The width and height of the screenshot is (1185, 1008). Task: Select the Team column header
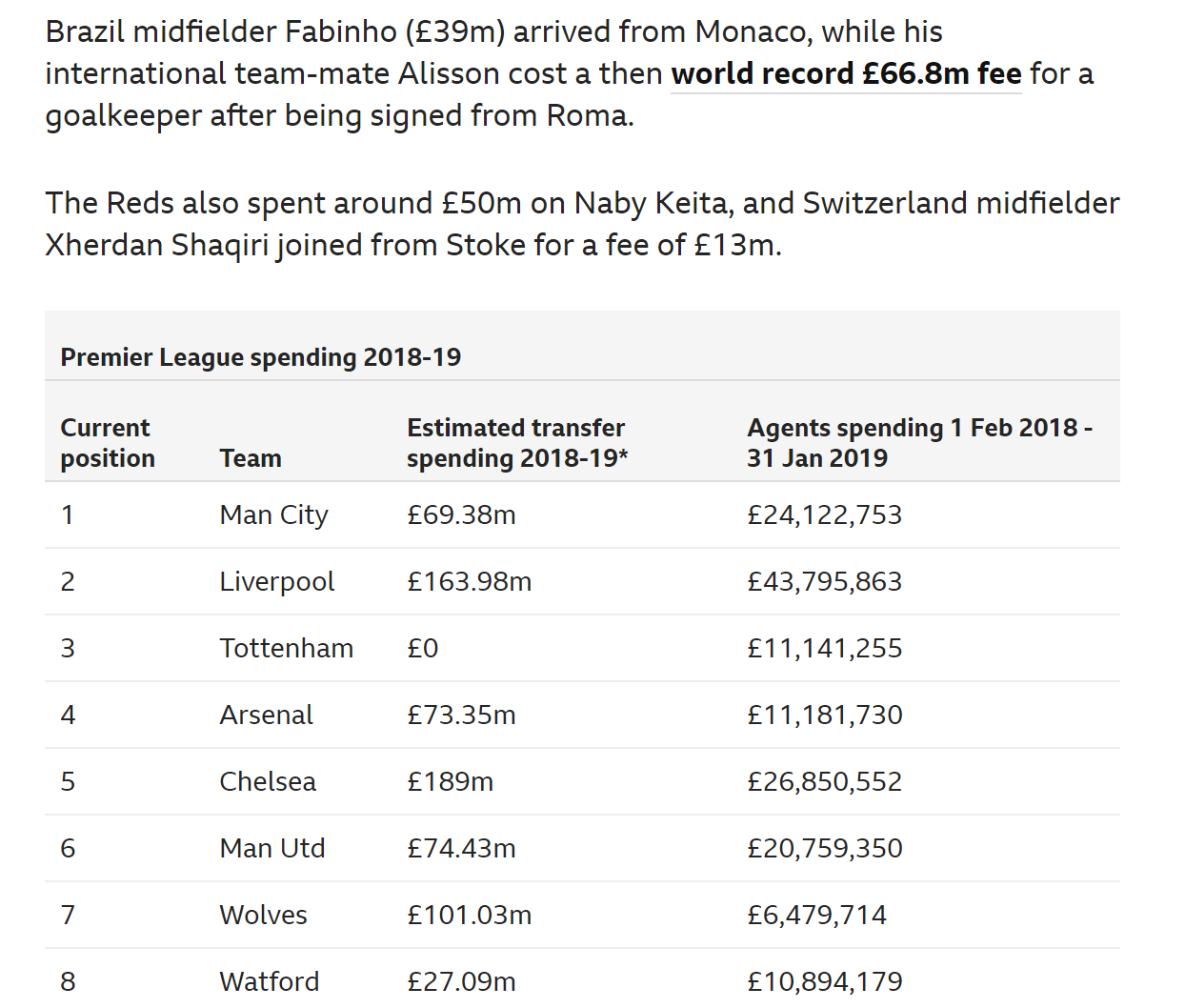(251, 458)
